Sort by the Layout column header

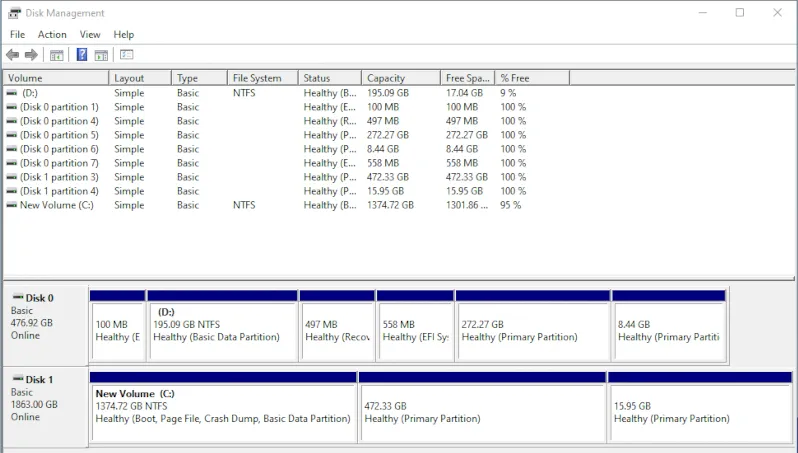tap(140, 78)
